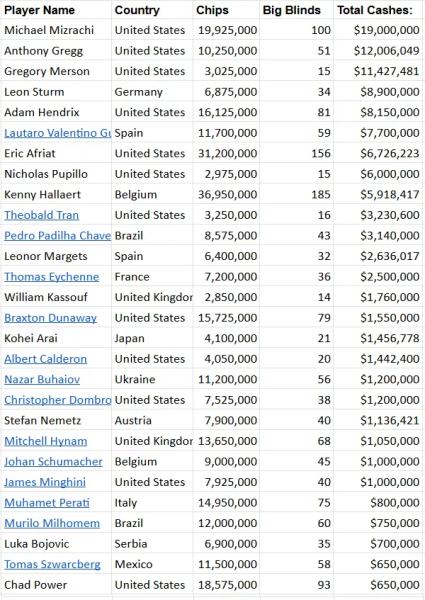Visit the Johan Schumacher link
Image resolution: width=425 pixels, height=600 pixels.
tap(54, 461)
